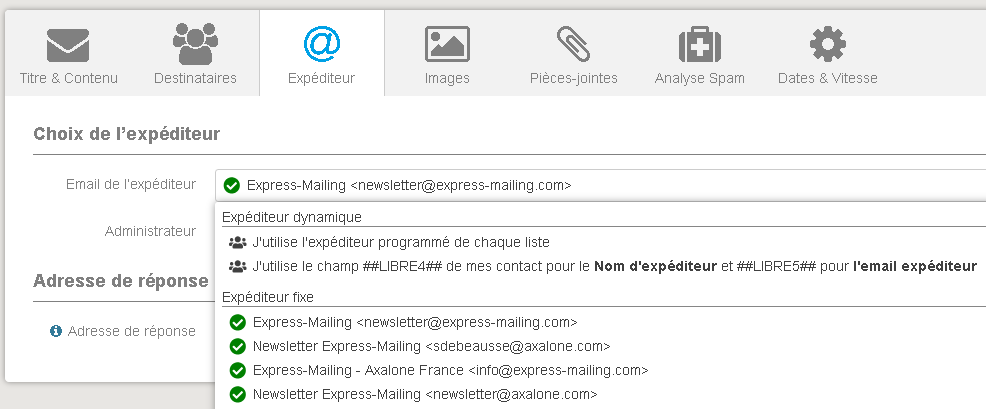Click the Expéditeur fixe group header

[x=268, y=297]
